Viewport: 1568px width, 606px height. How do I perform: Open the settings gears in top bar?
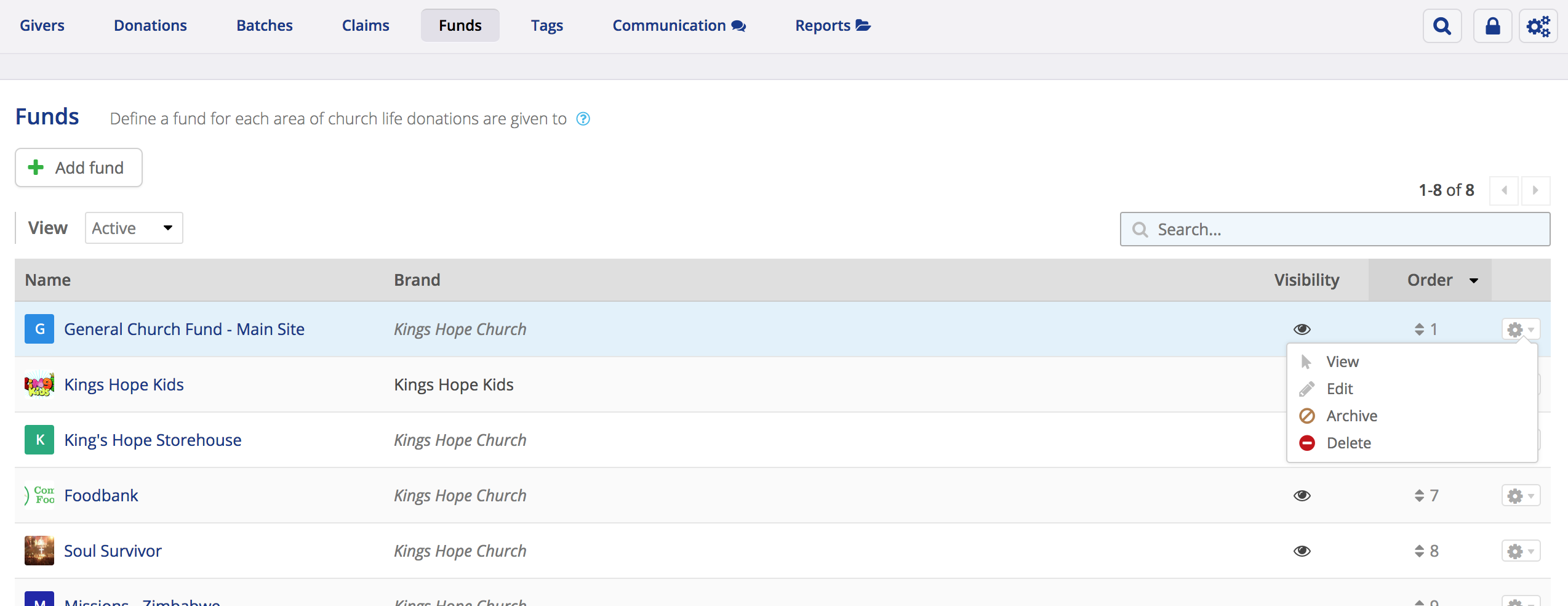pos(1538,26)
